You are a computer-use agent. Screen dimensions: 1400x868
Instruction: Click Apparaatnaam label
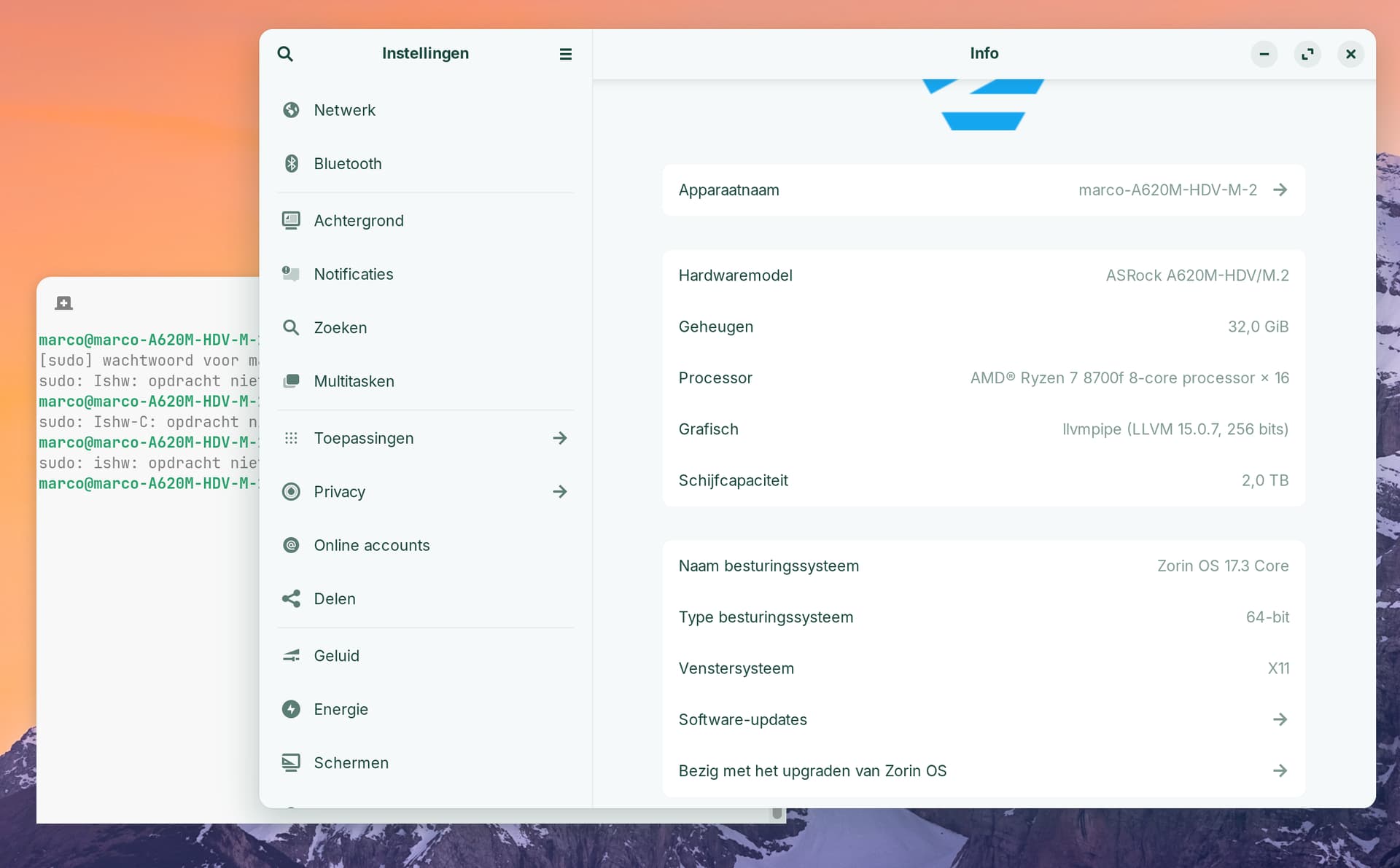point(728,189)
